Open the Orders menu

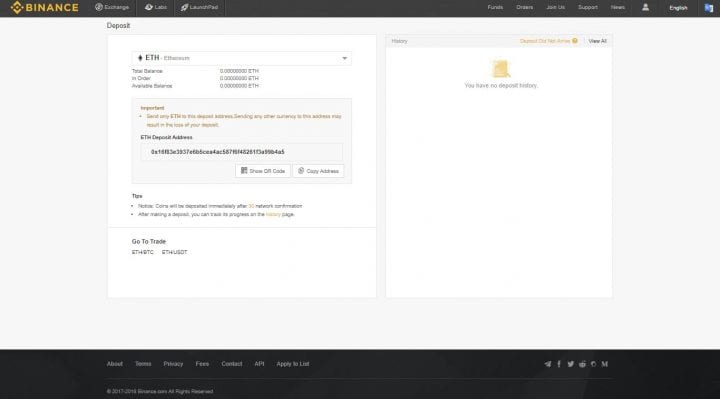coord(524,7)
